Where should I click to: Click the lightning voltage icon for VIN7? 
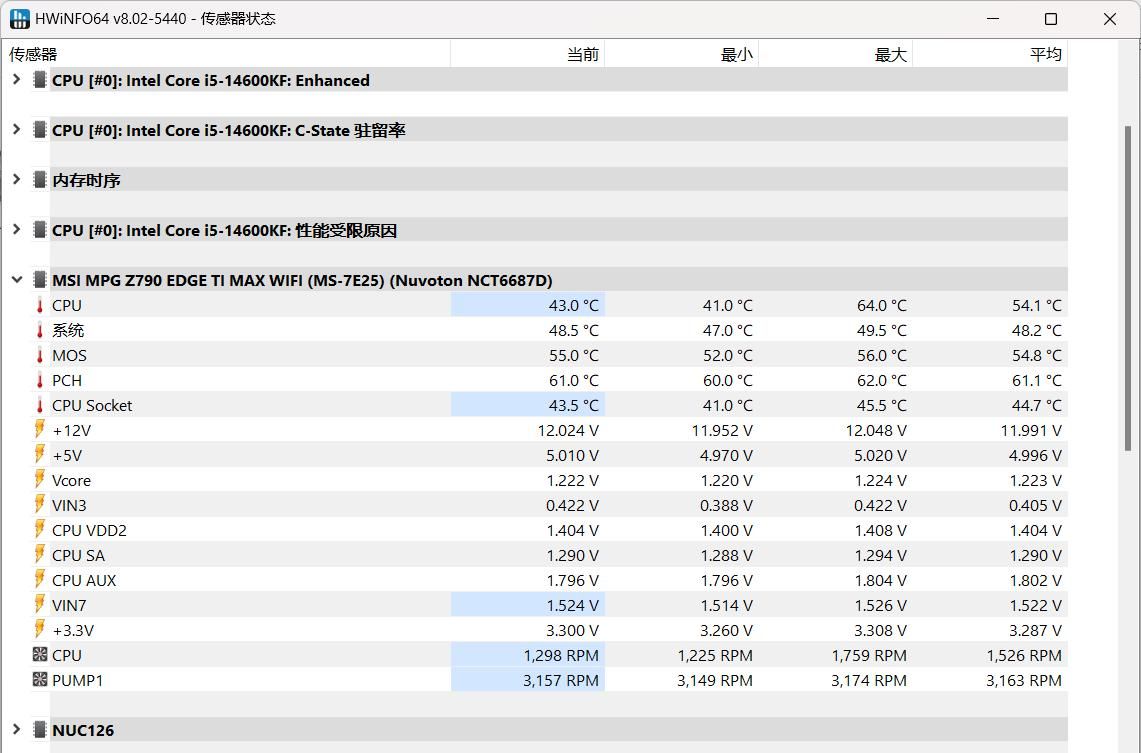[x=40, y=605]
